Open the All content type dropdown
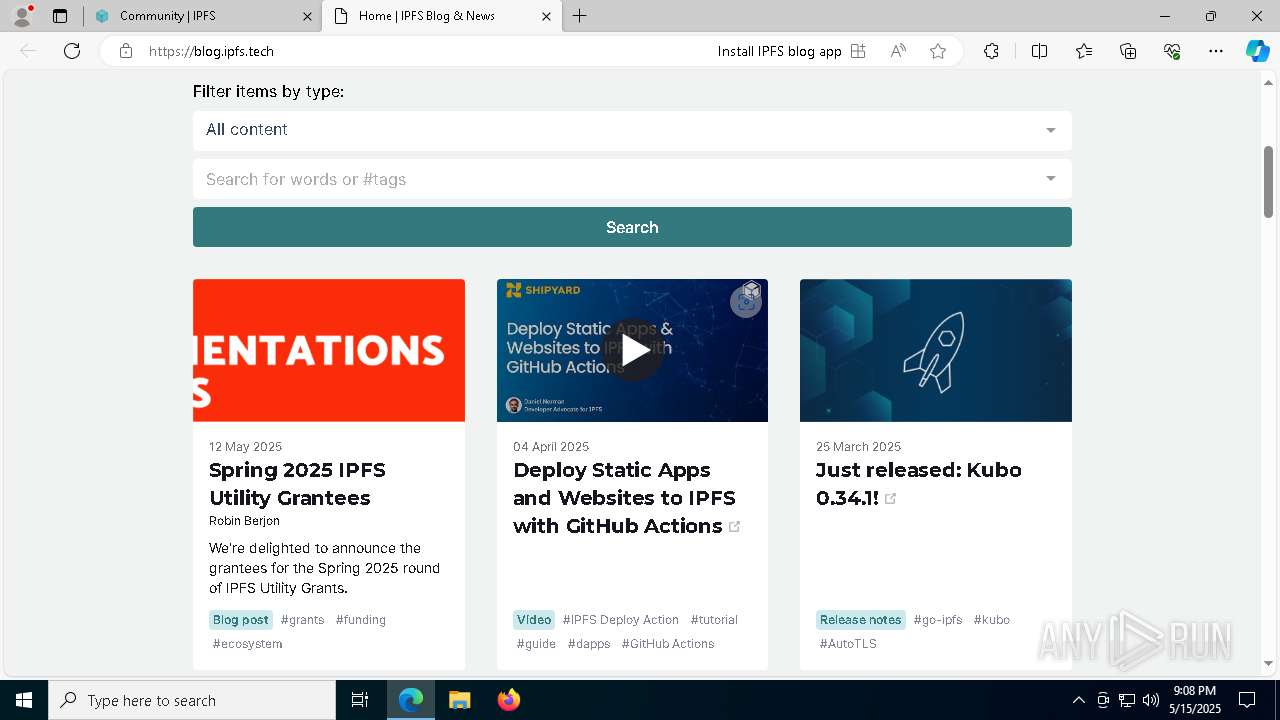Image resolution: width=1280 pixels, height=720 pixels. (632, 130)
